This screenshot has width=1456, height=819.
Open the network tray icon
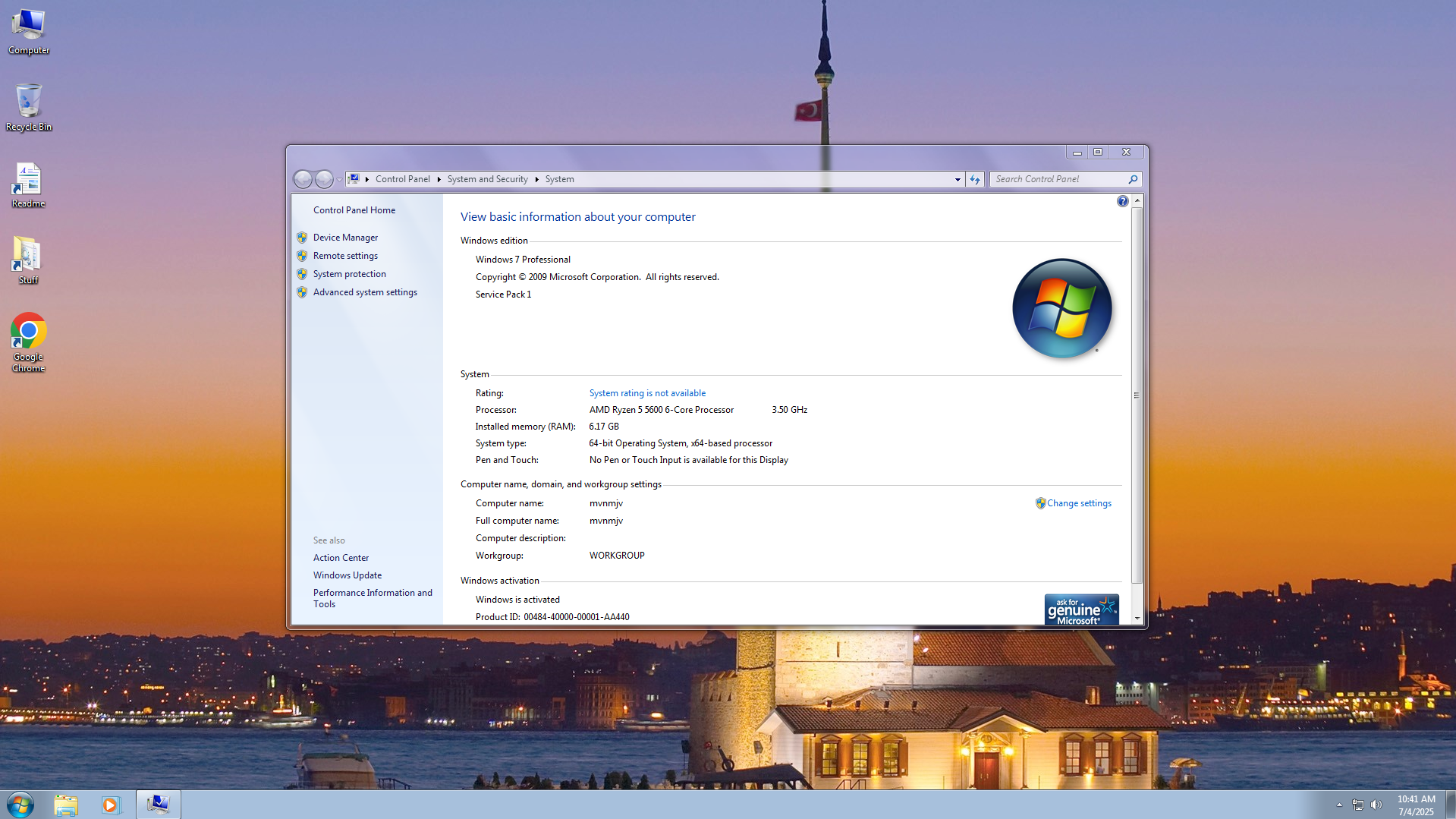(x=1357, y=805)
